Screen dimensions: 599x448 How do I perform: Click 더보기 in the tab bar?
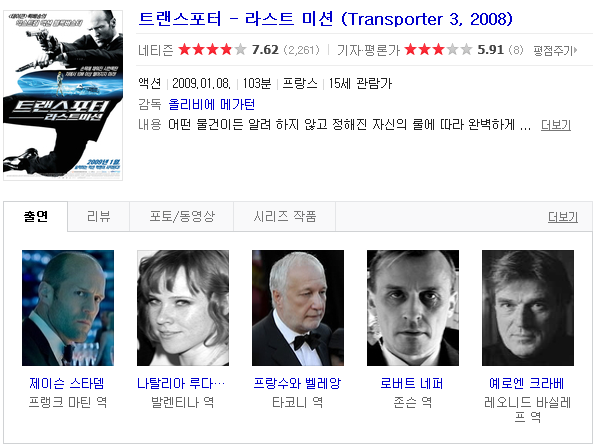pyautogui.click(x=563, y=217)
